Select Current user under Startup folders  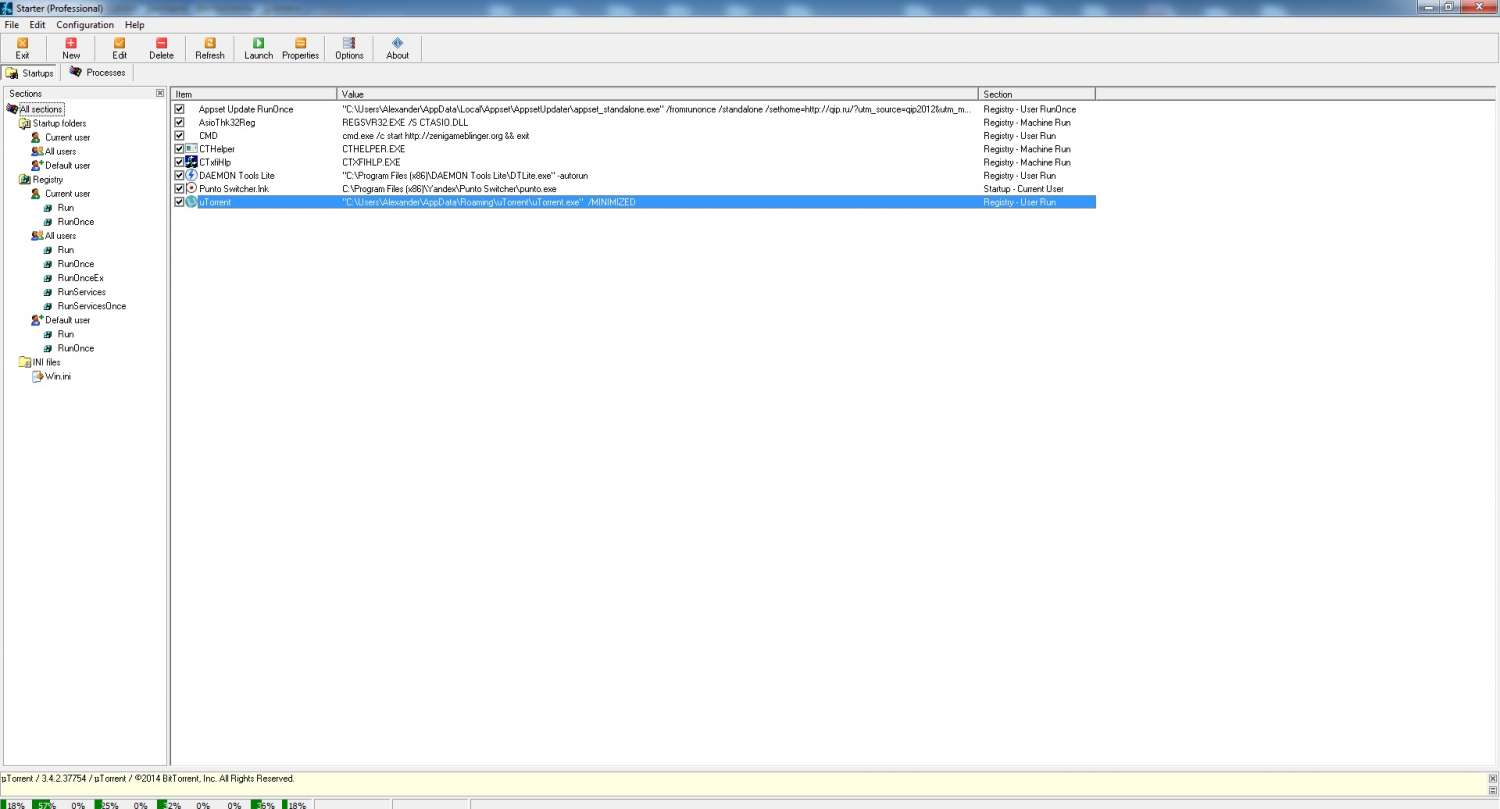click(x=67, y=137)
